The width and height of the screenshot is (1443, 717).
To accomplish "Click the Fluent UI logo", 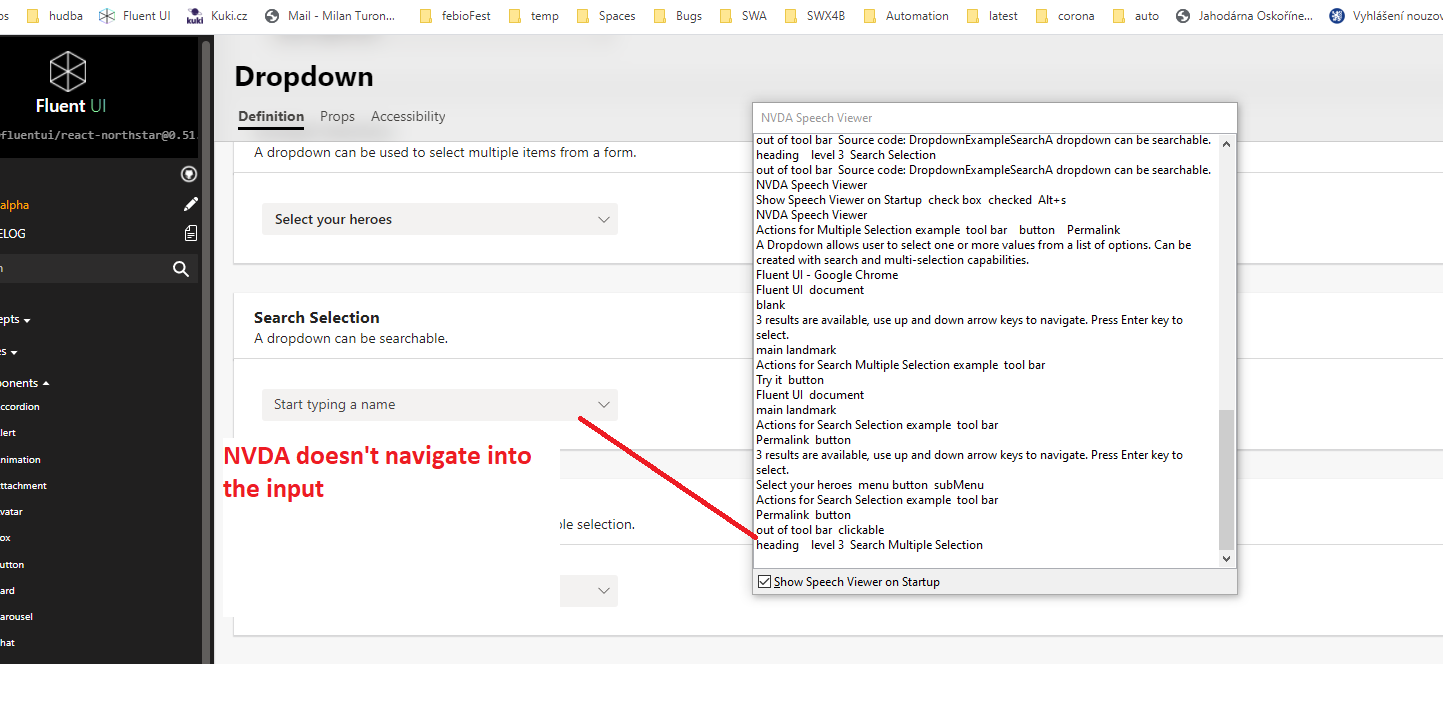I will click(x=67, y=70).
